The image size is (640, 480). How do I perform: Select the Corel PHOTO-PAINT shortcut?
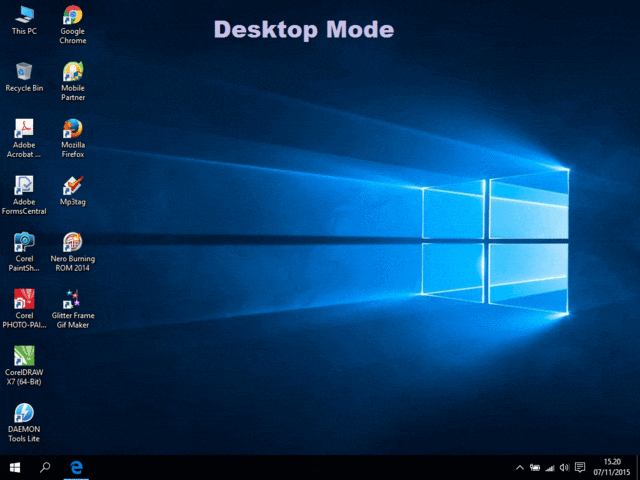(x=24, y=309)
